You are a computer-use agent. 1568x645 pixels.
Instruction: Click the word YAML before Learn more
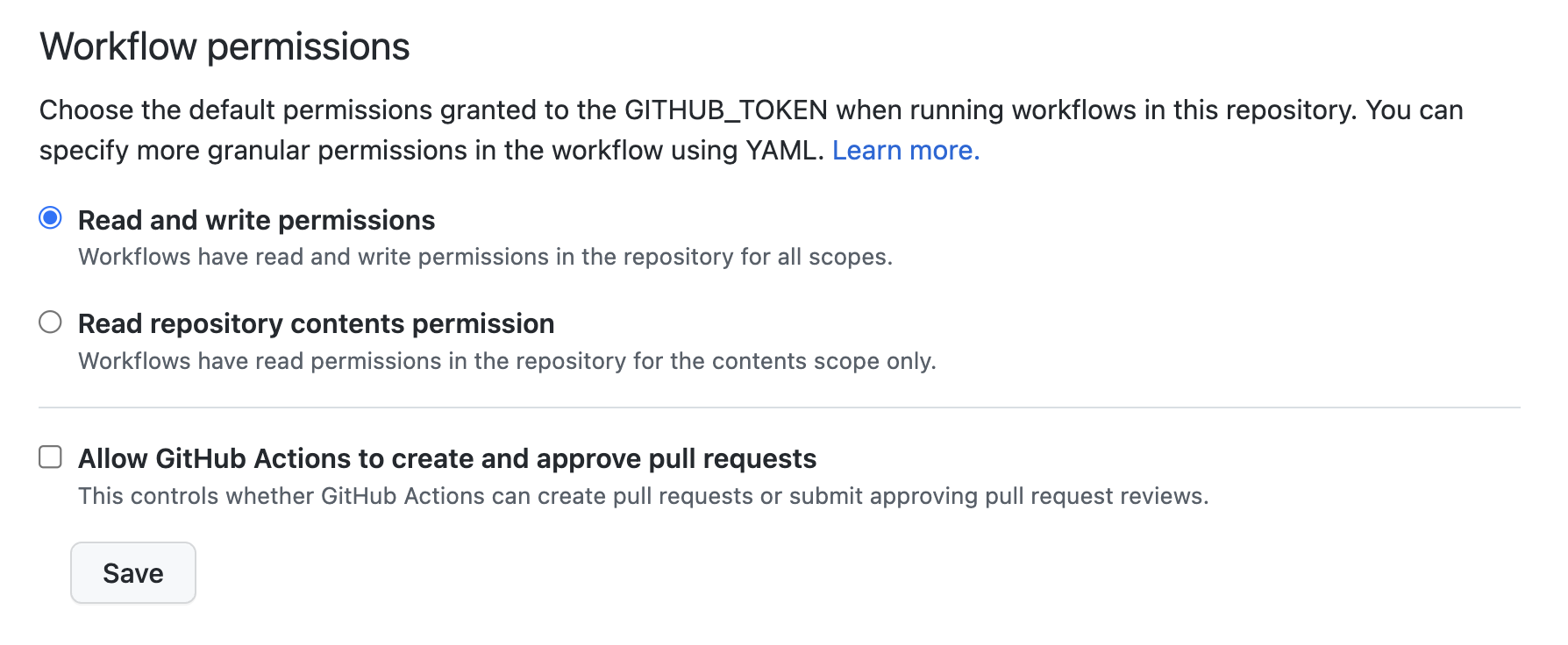pos(784,151)
